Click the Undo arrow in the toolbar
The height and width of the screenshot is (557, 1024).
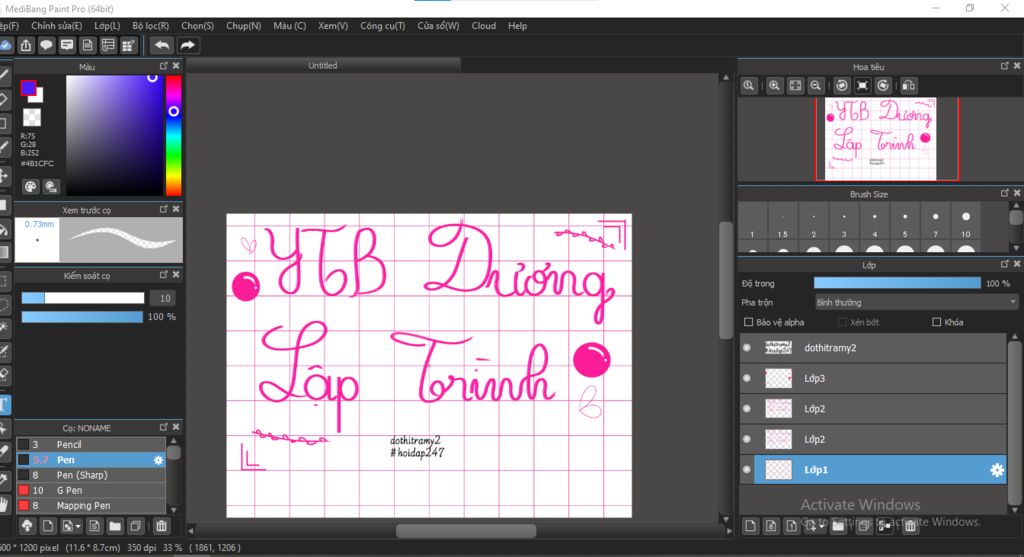[162, 45]
